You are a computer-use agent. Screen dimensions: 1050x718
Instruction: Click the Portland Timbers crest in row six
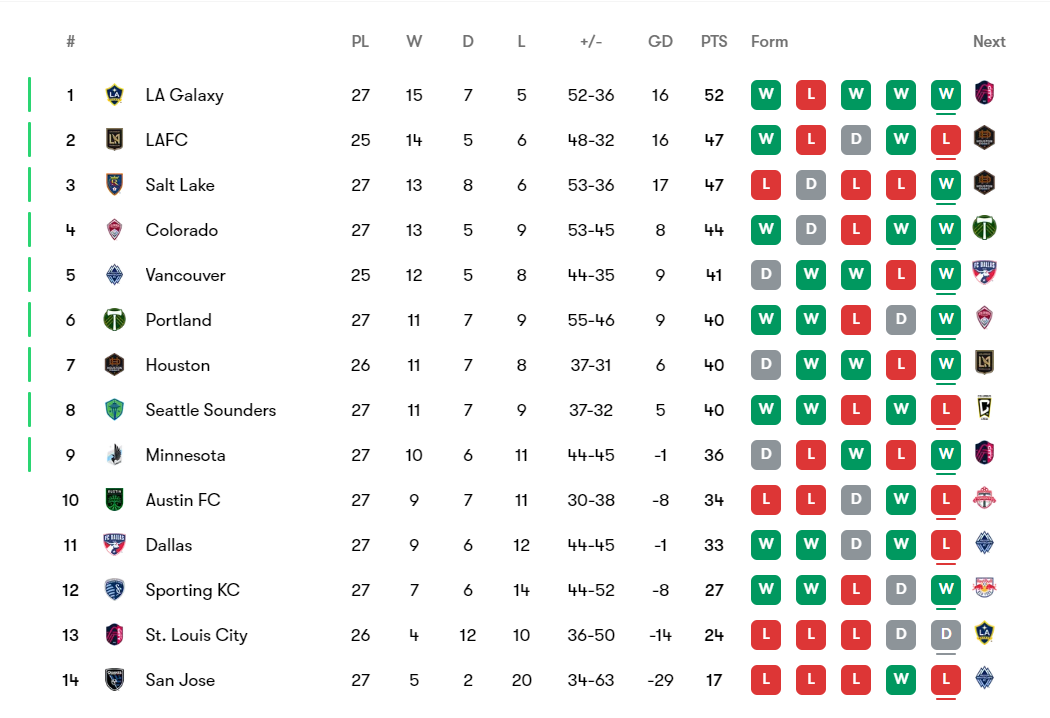pyautogui.click(x=114, y=320)
